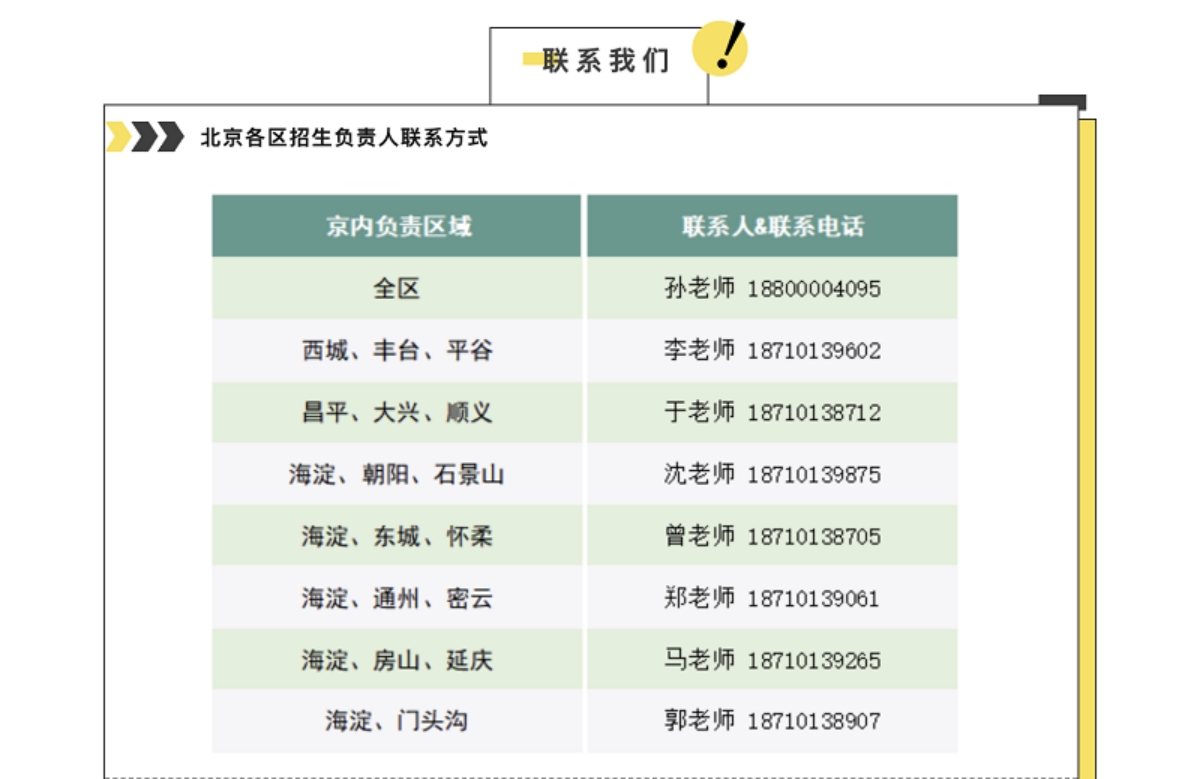This screenshot has width=1200, height=779.
Task: Click 郑老师 phone number 18710139061
Action: 814,599
